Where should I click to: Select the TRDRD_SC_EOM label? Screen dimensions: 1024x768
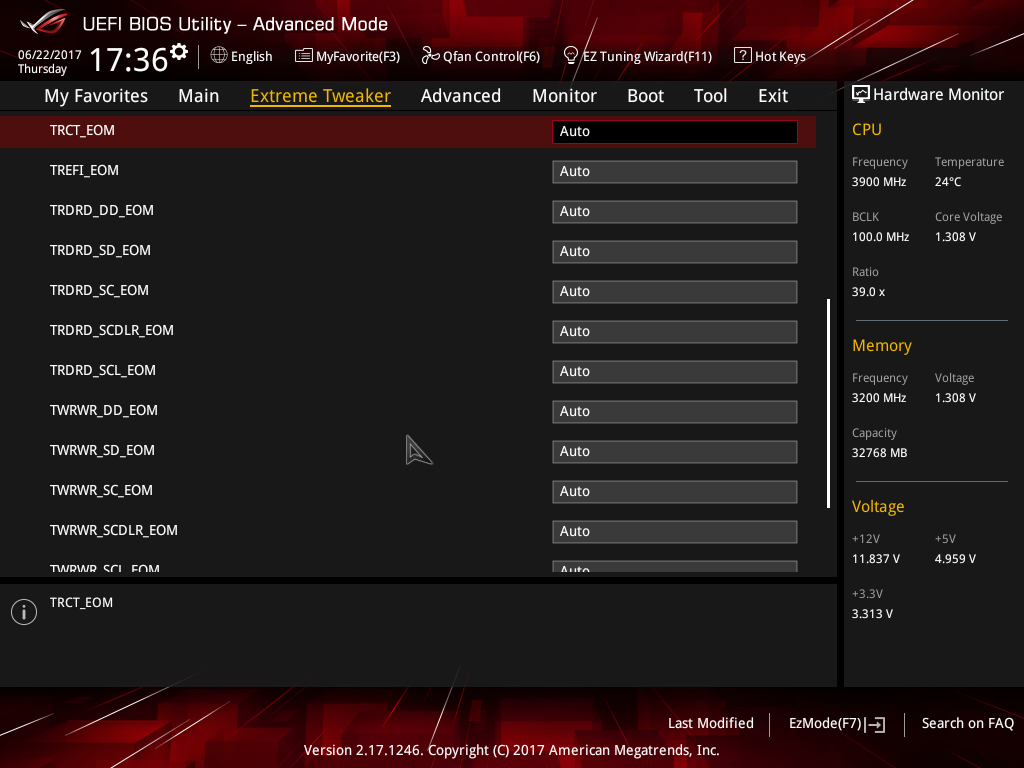99,290
